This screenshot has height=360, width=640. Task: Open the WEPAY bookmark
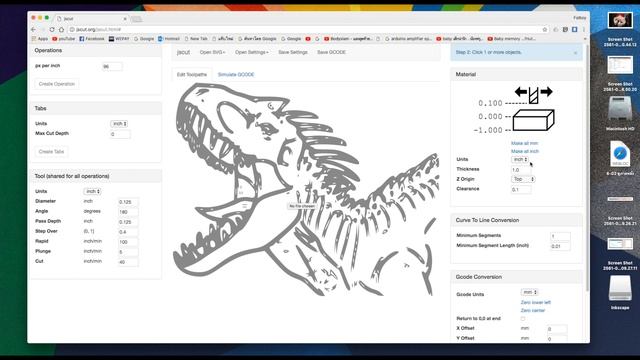click(119, 39)
